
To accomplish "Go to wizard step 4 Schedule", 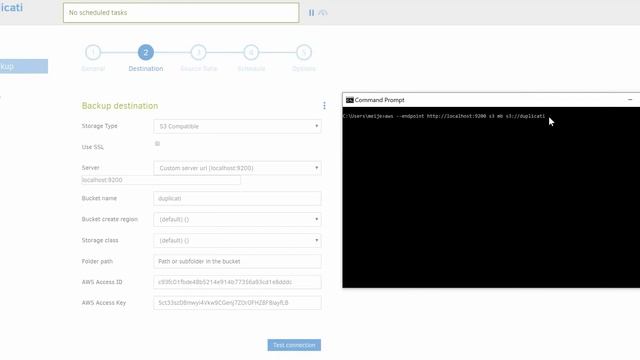I will coord(251,52).
